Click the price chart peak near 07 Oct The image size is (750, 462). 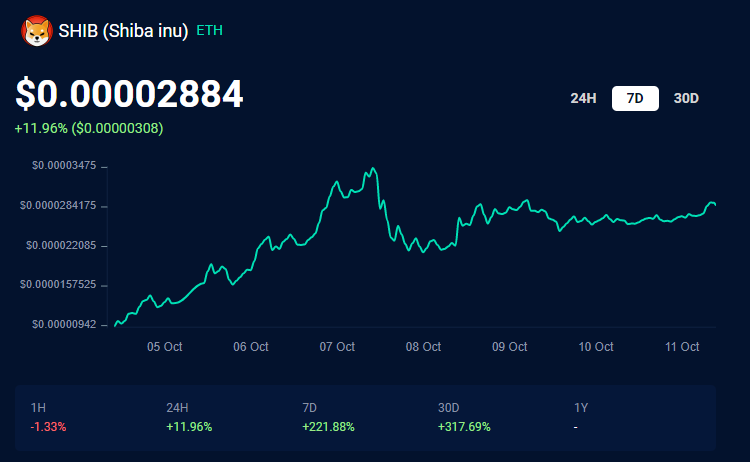pyautogui.click(x=373, y=169)
